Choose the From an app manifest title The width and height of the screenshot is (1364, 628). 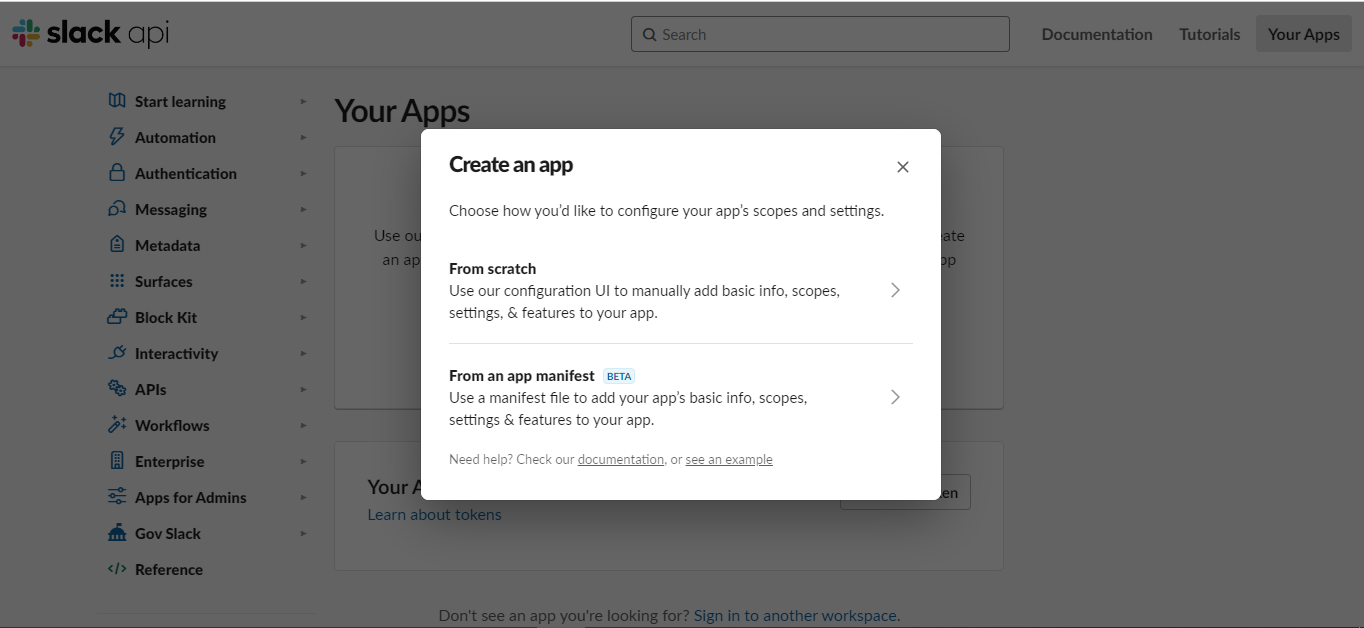tap(522, 376)
